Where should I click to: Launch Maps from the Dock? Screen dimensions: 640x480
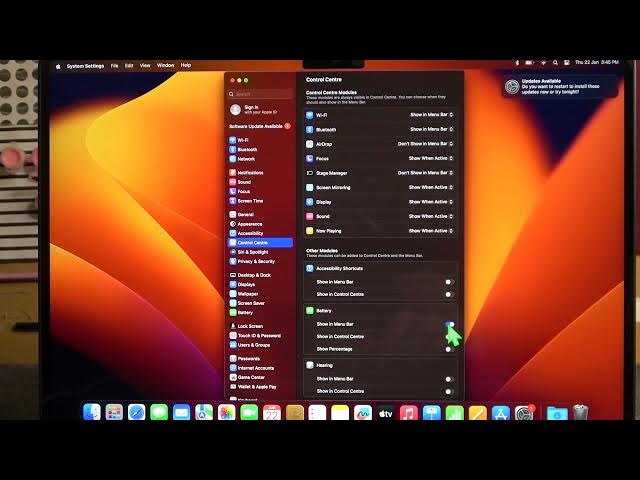[x=204, y=412]
